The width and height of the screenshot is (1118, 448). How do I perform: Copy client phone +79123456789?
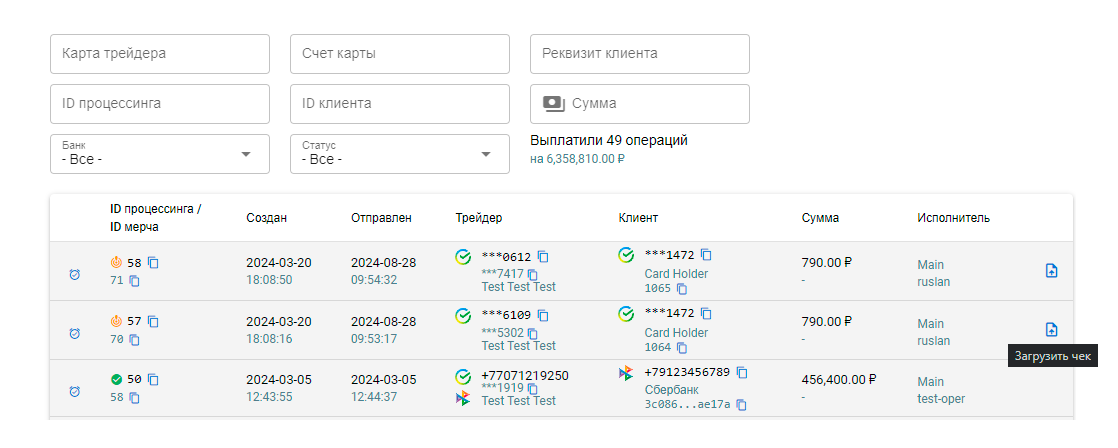tap(742, 373)
